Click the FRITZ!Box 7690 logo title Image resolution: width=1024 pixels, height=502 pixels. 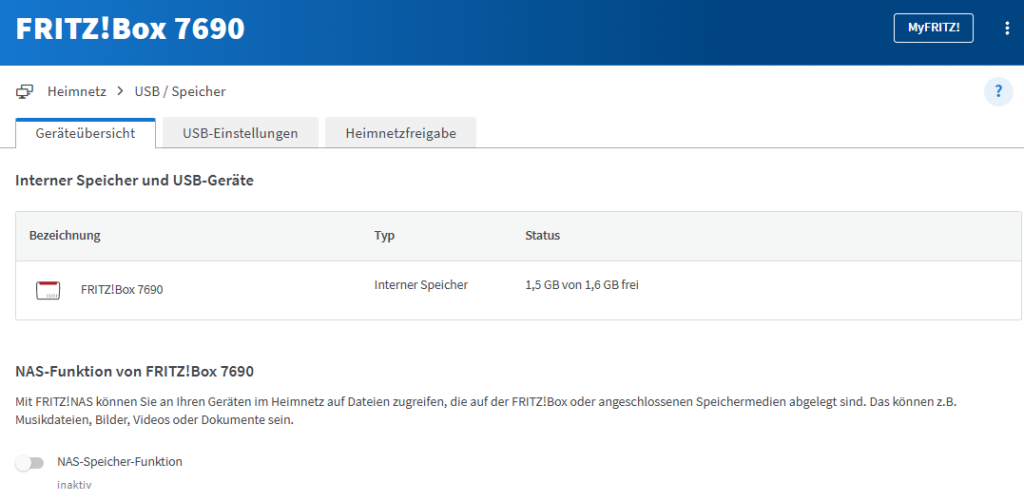coord(131,29)
